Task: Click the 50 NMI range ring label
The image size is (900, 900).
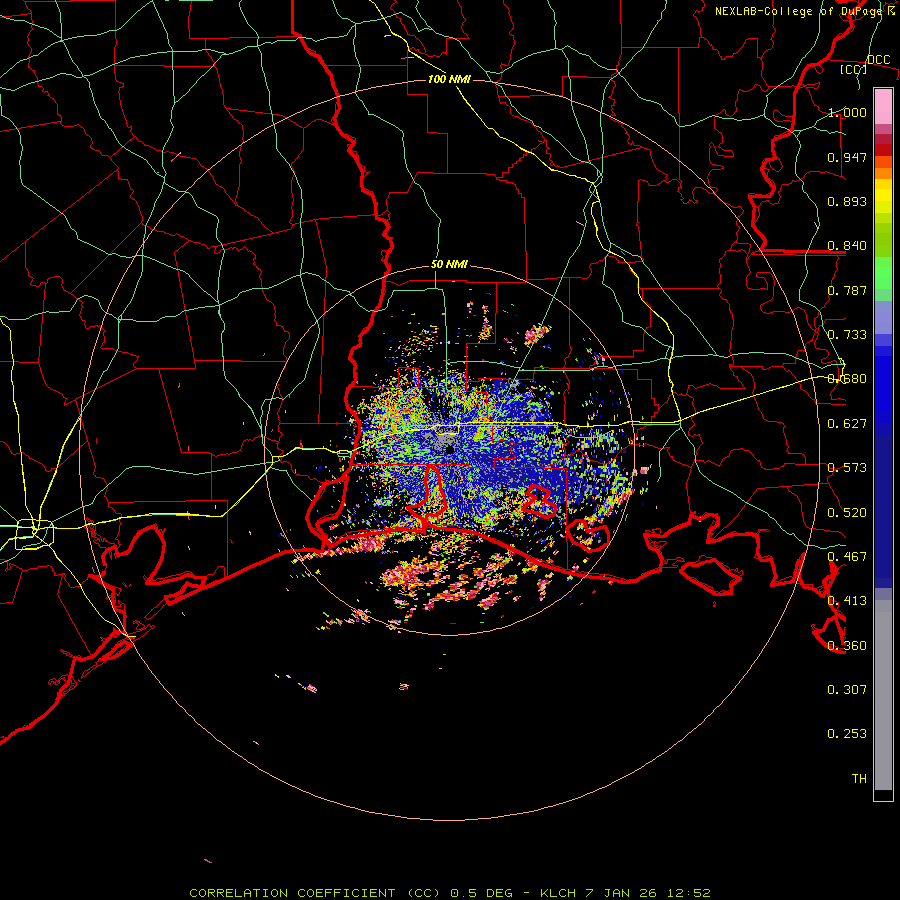Action: 449,265
